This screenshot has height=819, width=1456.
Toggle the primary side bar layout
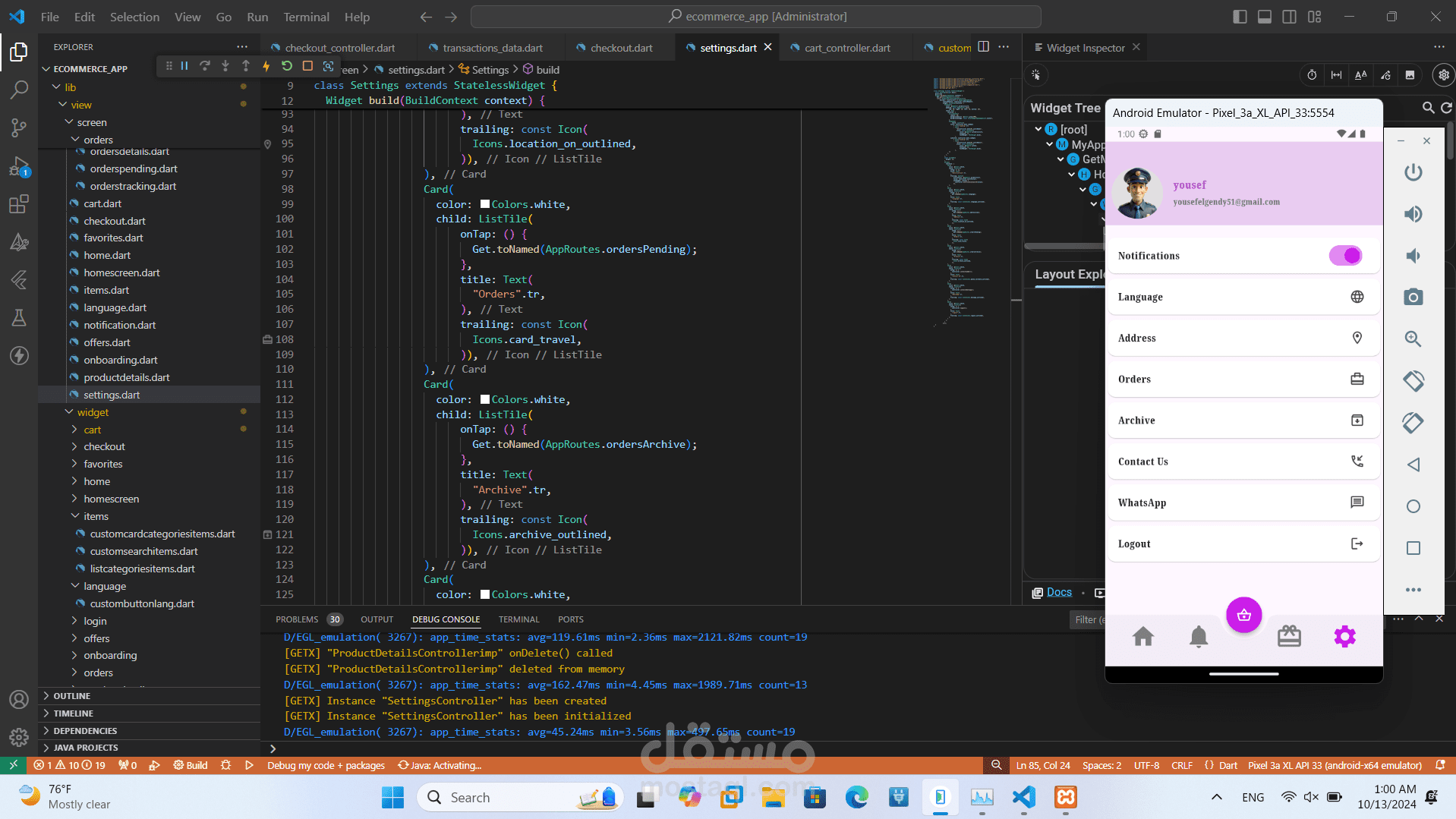(x=1240, y=17)
